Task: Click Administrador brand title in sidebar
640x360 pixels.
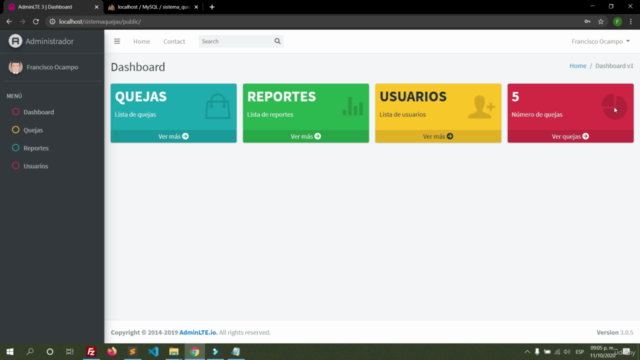Action: click(49, 41)
